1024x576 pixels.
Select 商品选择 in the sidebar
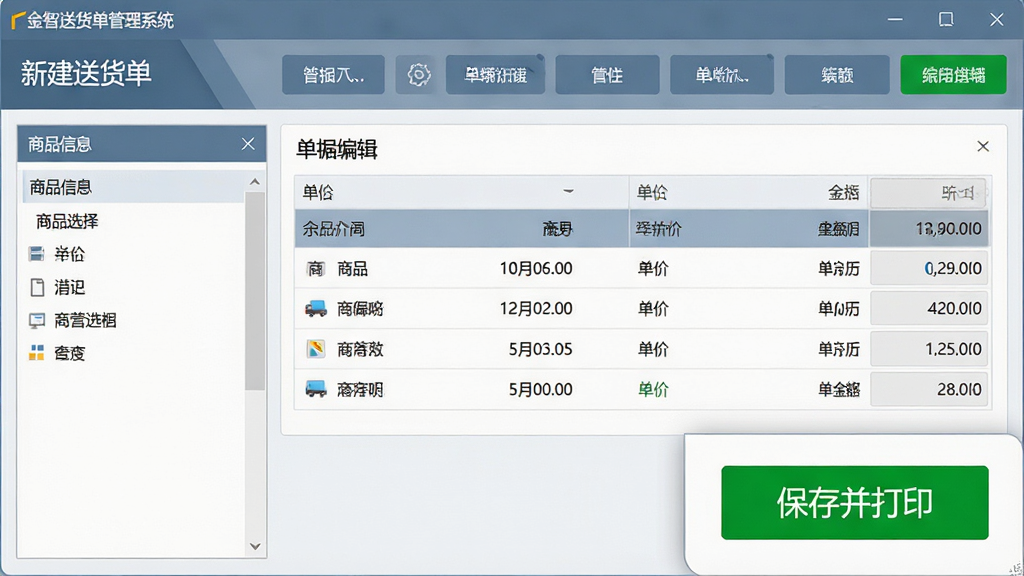click(67, 221)
